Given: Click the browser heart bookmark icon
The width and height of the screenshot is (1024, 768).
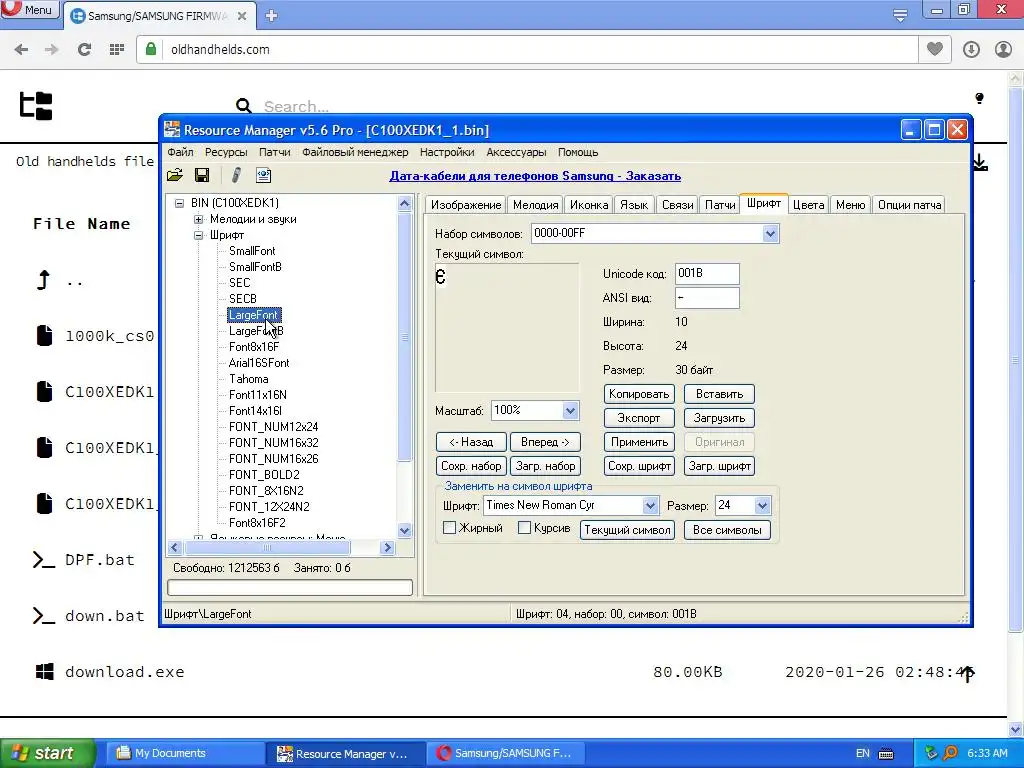Looking at the screenshot, I should click(935, 49).
